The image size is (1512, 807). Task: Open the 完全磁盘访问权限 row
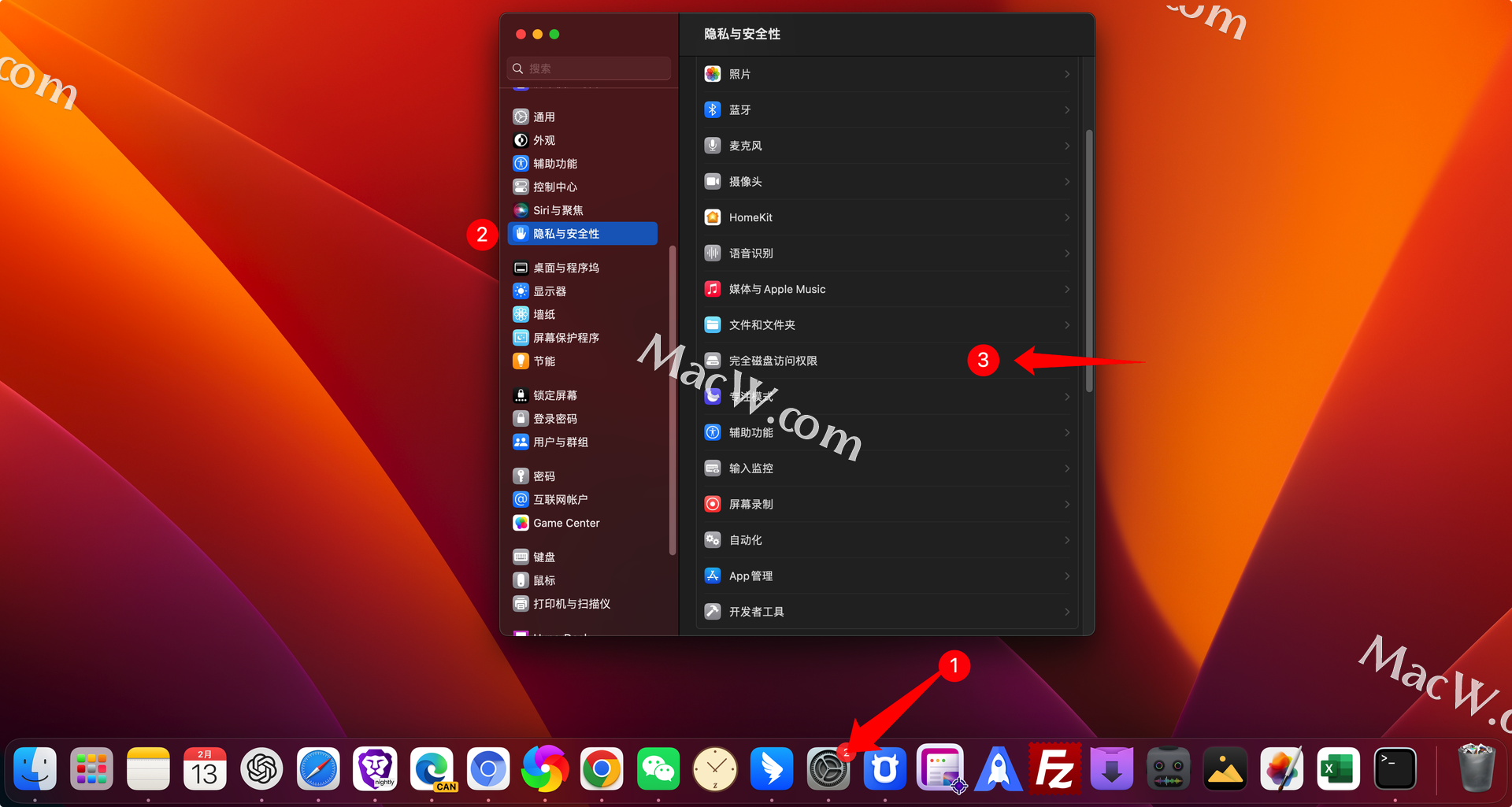click(x=888, y=361)
